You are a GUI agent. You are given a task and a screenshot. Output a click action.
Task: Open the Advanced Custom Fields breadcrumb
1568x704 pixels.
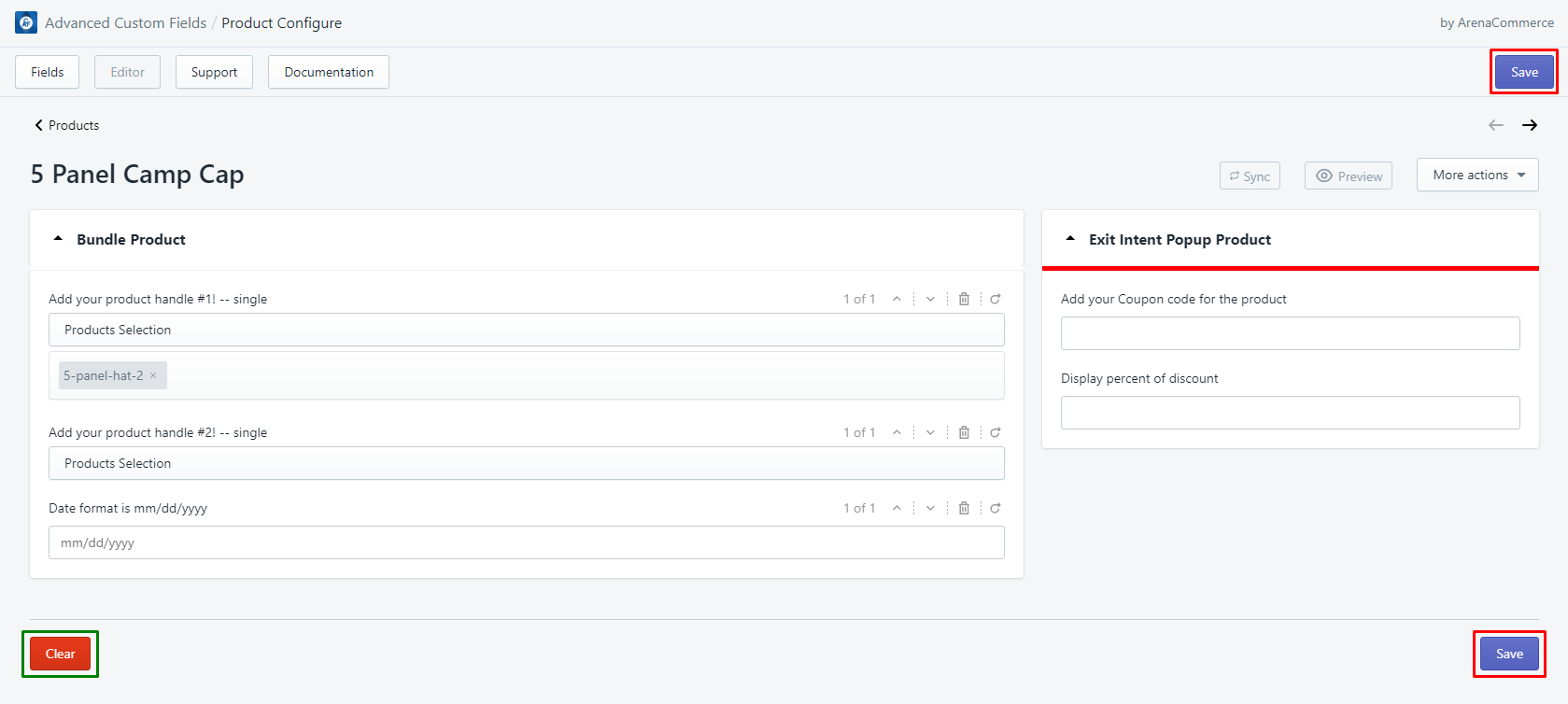pos(125,22)
